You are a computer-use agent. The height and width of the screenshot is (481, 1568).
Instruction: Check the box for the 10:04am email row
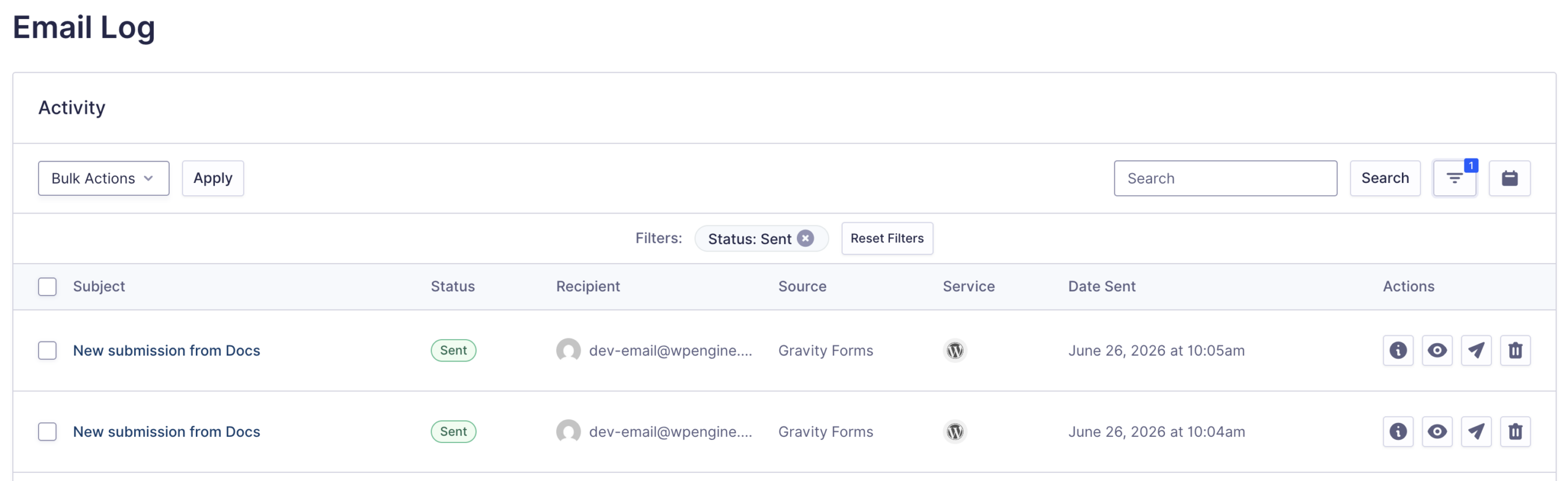[x=47, y=431]
